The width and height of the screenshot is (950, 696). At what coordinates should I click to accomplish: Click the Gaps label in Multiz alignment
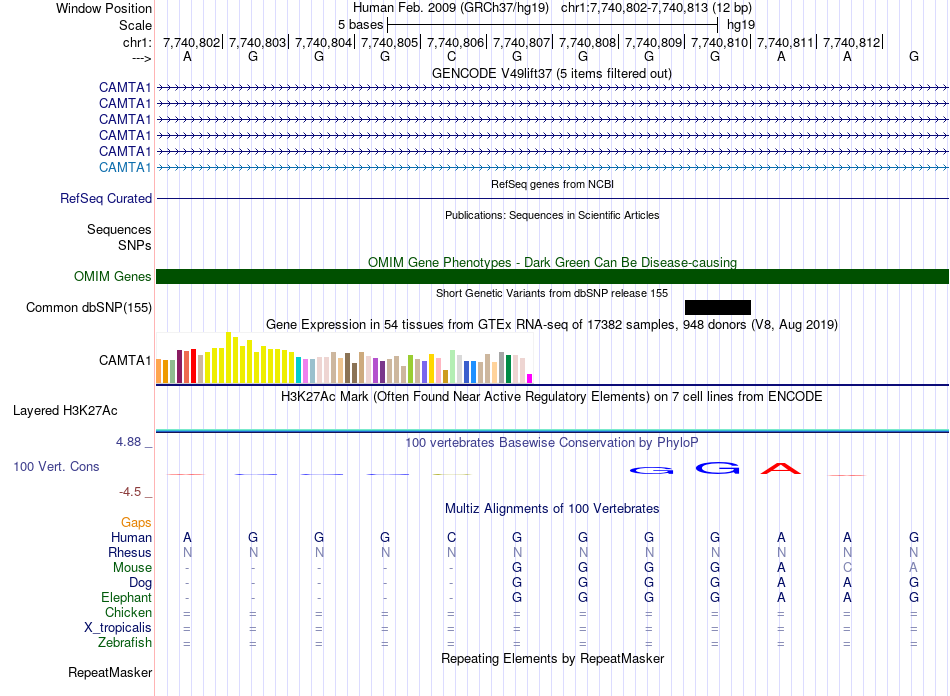click(136, 522)
